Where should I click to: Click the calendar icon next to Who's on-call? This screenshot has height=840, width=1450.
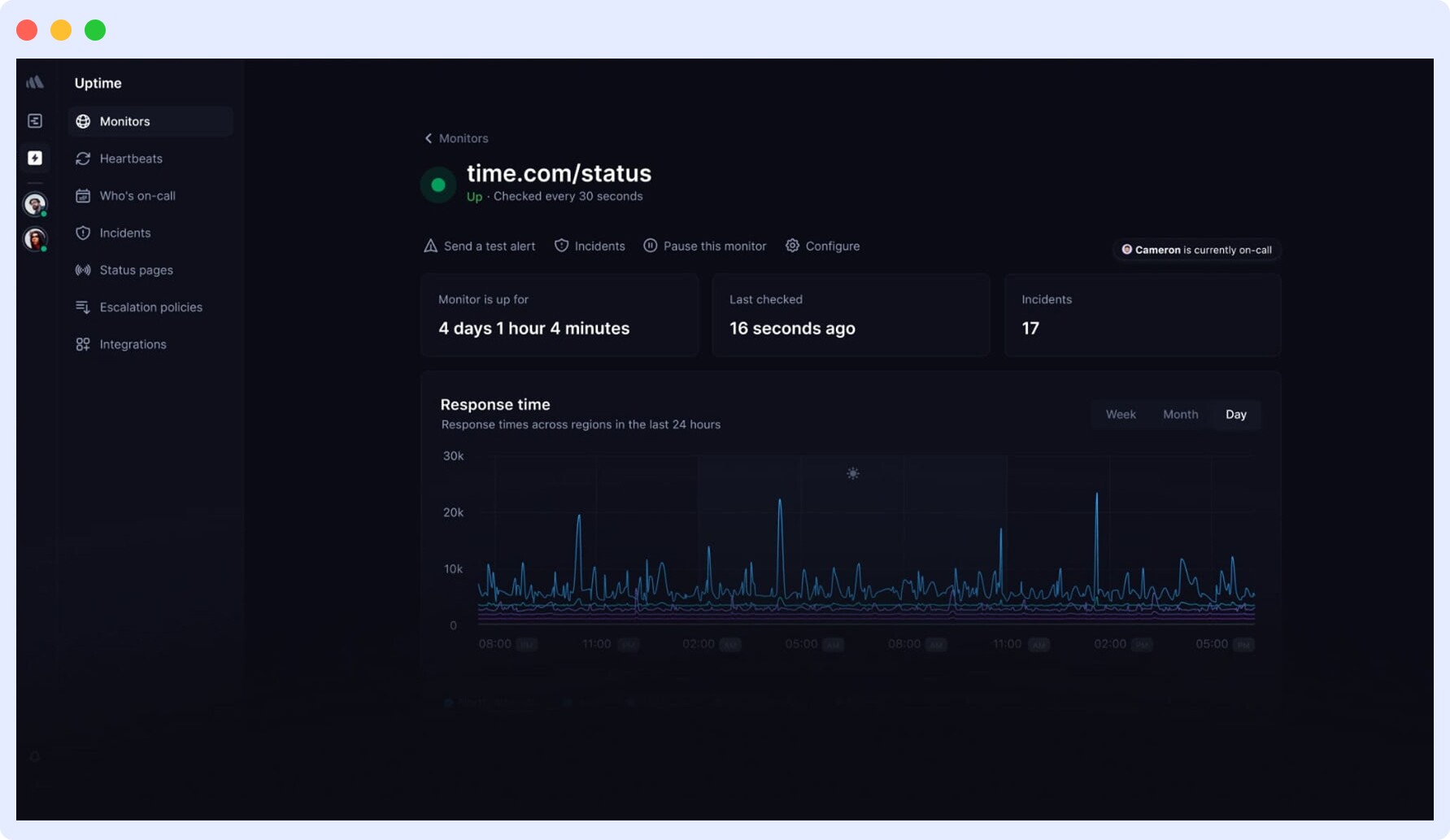click(x=83, y=196)
